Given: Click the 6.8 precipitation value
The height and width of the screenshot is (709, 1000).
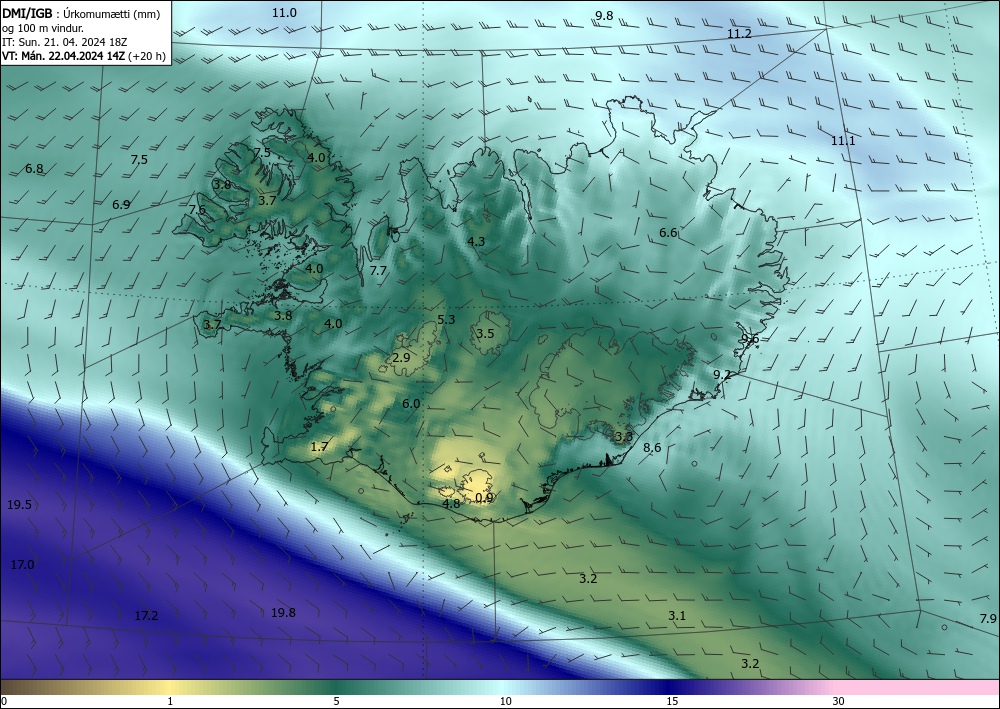Looking at the screenshot, I should pyautogui.click(x=34, y=169).
